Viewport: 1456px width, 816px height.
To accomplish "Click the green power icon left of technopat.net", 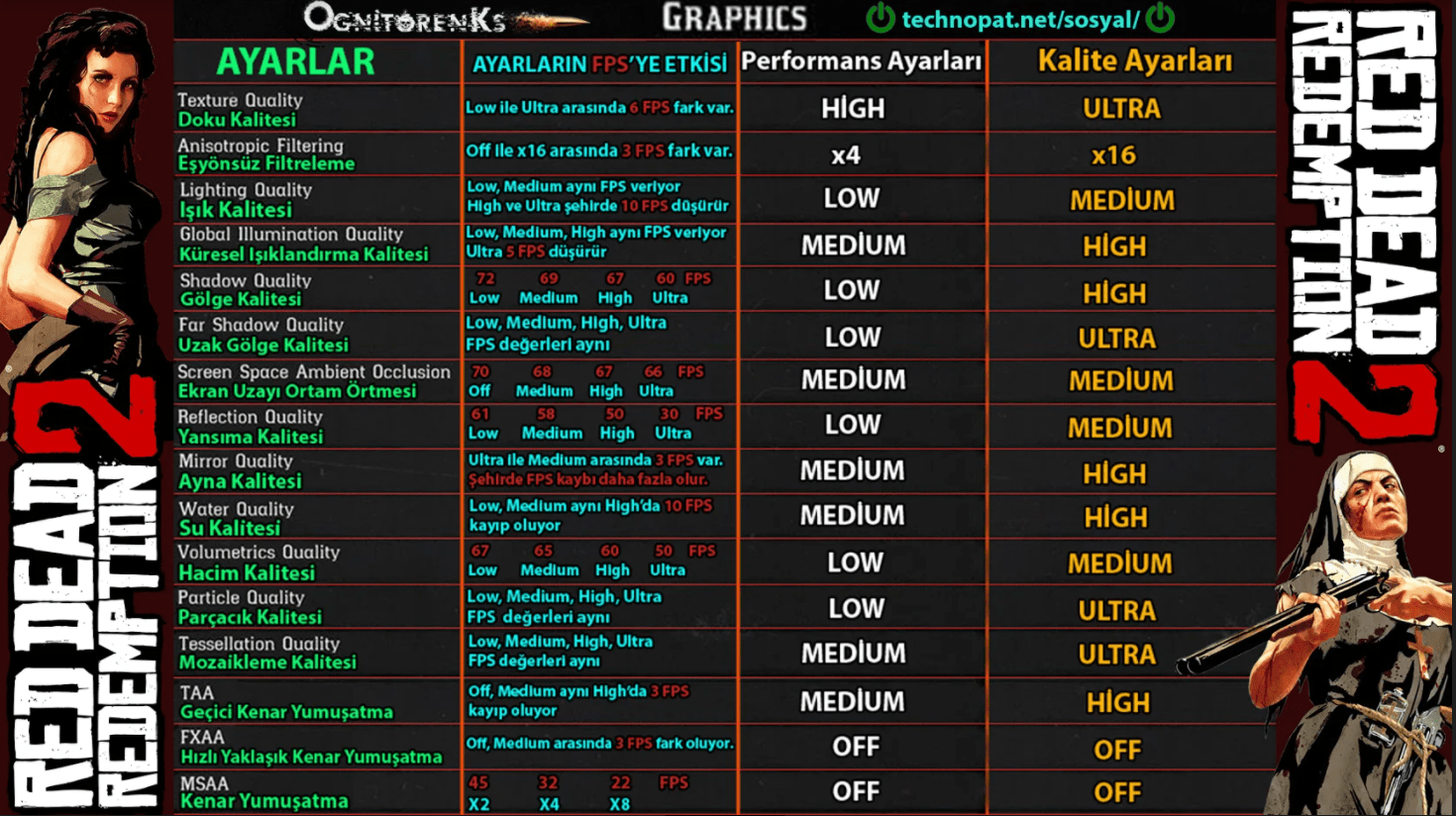I will point(880,18).
